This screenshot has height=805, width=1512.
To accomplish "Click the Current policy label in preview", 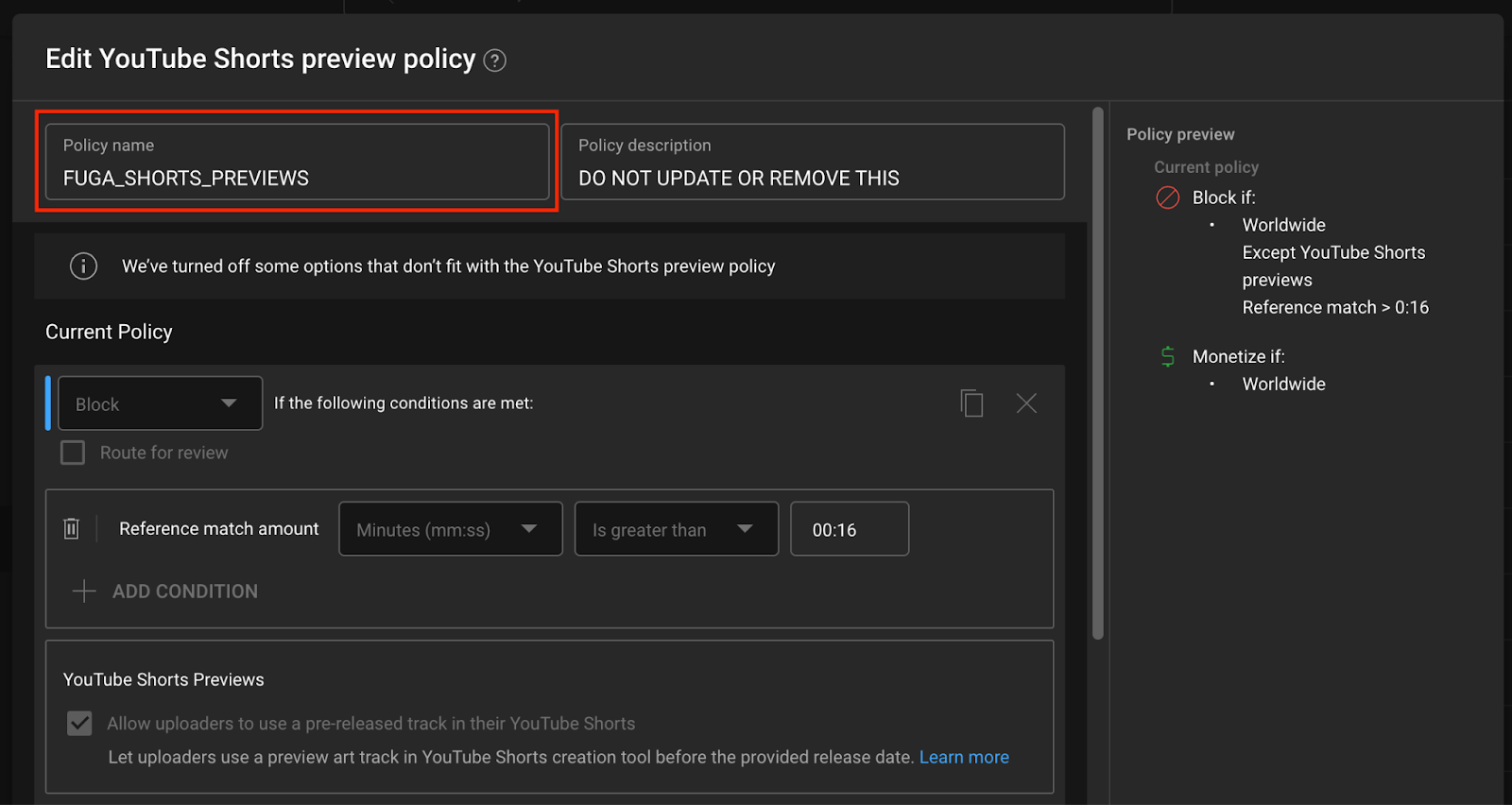I will coord(1206,167).
